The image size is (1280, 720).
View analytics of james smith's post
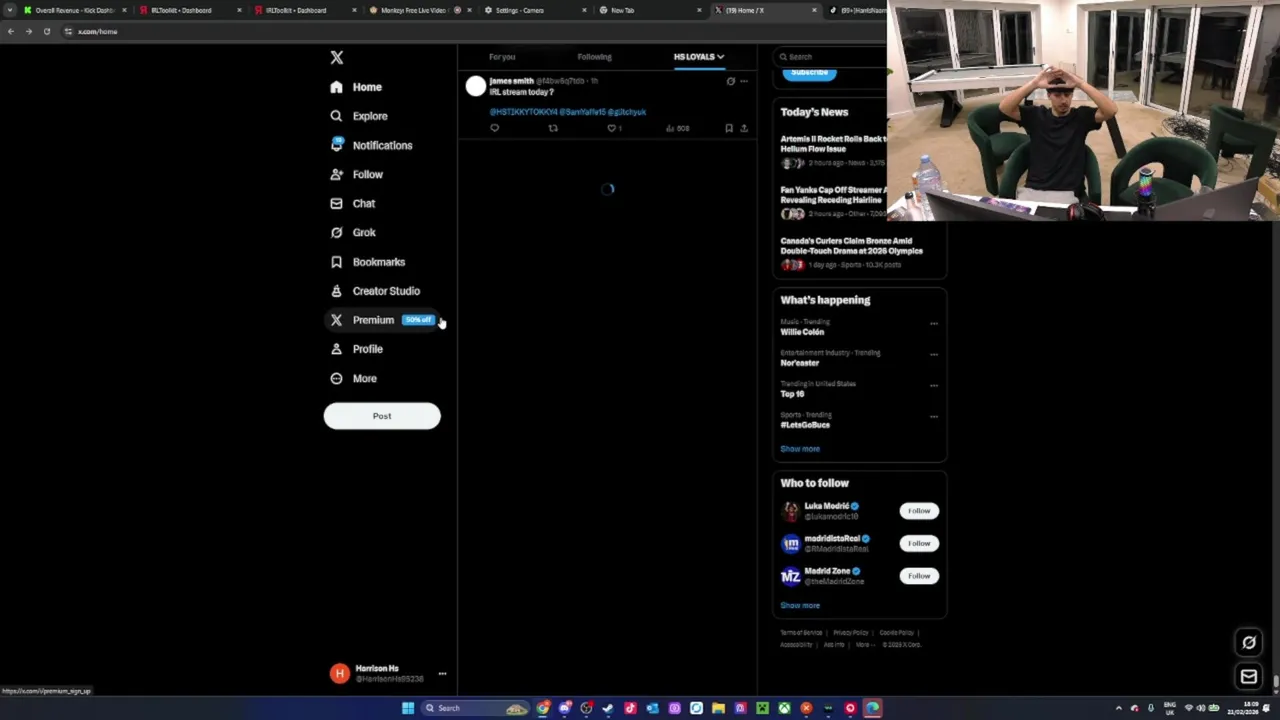coord(677,128)
